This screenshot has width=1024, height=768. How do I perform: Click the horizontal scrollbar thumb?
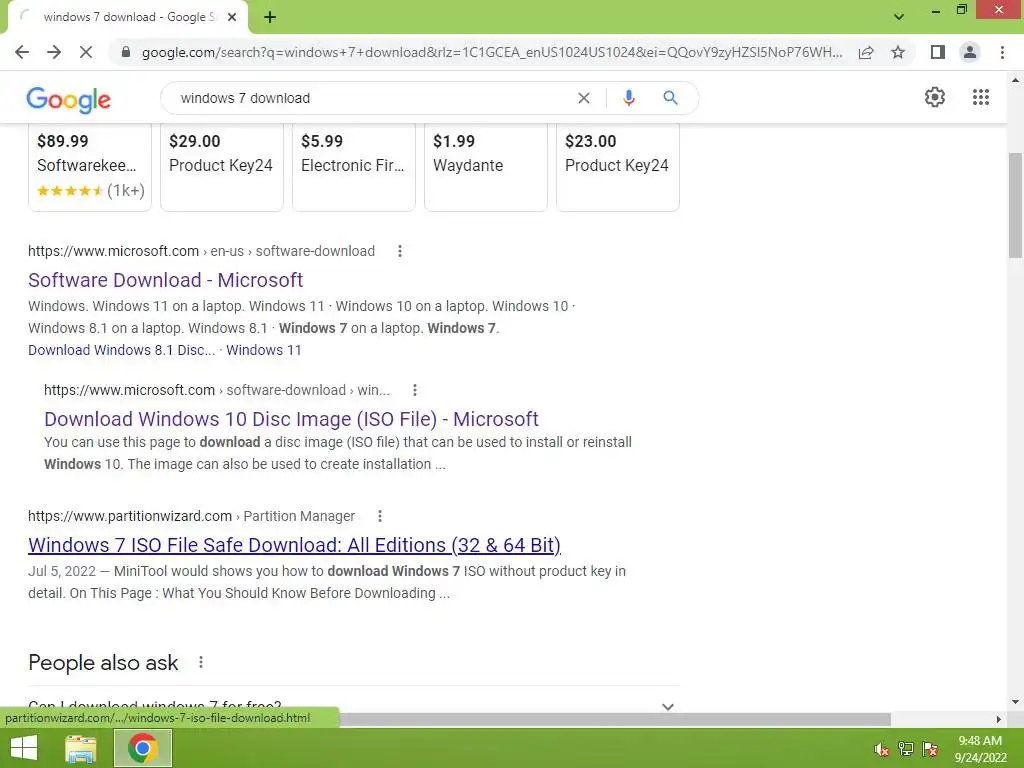click(x=615, y=719)
